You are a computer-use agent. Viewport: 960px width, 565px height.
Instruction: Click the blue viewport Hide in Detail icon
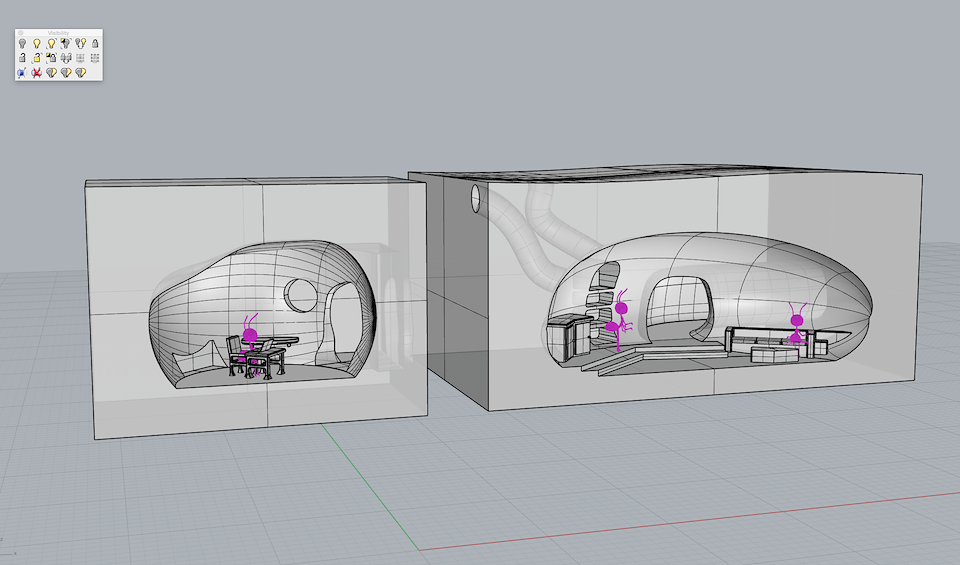tap(22, 73)
